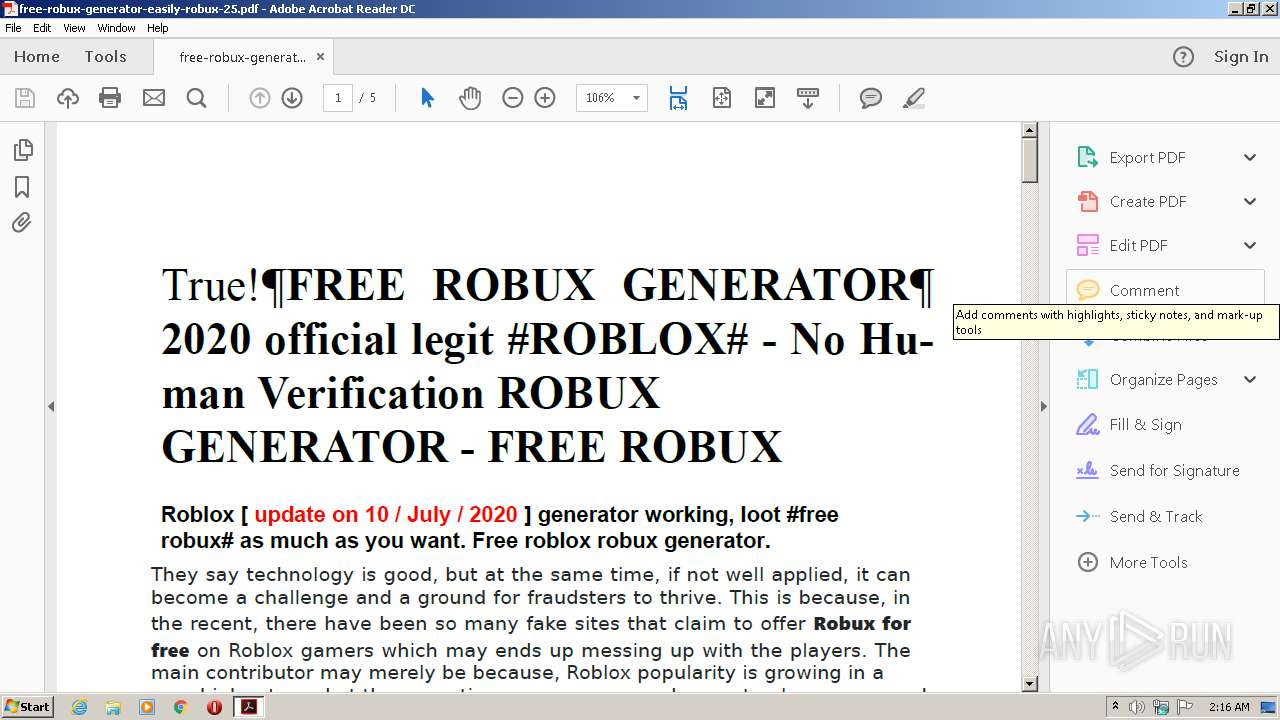Go to previous page arrow
The height and width of the screenshot is (720, 1280).
(x=259, y=98)
